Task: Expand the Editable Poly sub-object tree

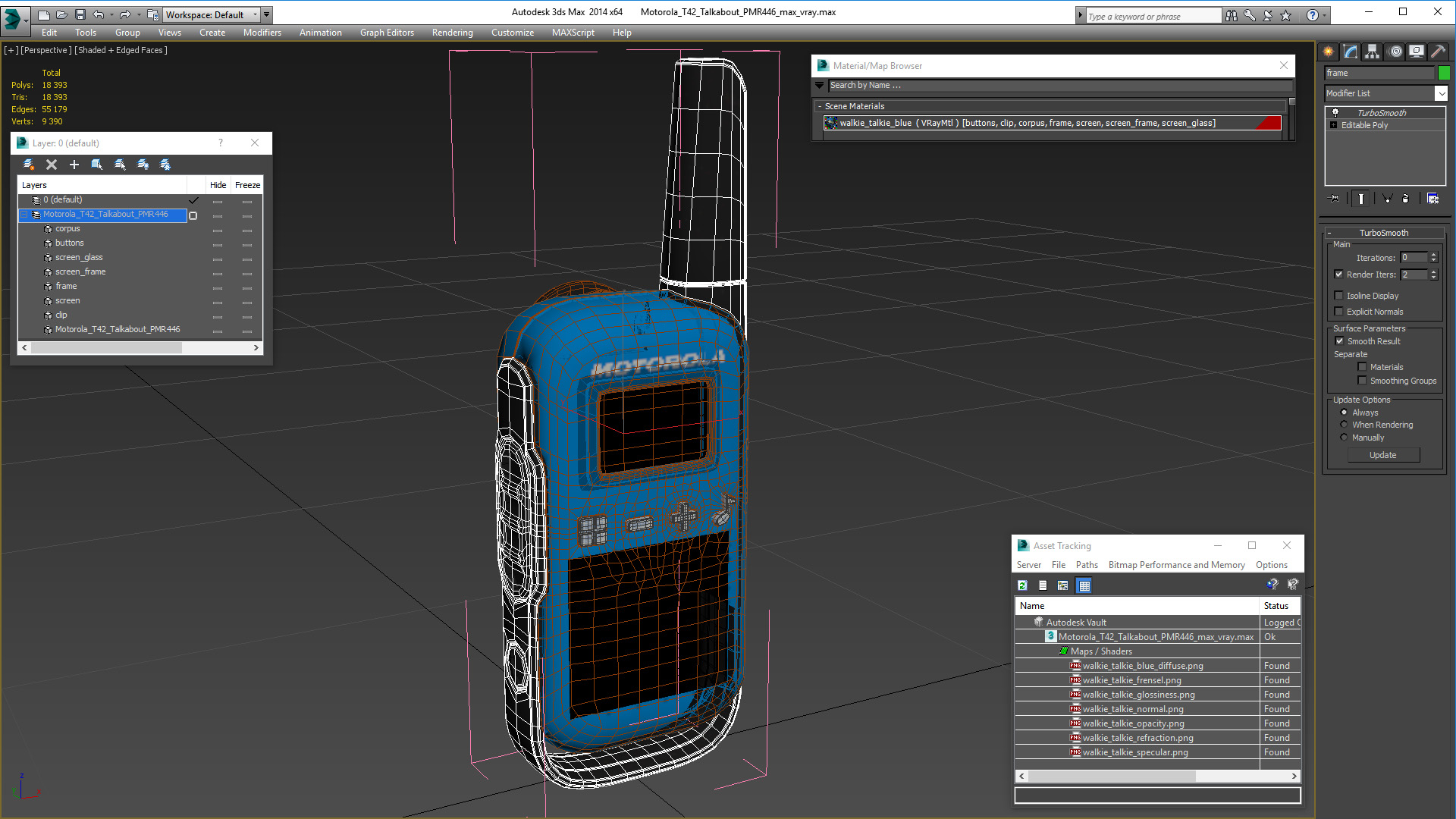Action: coord(1334,125)
